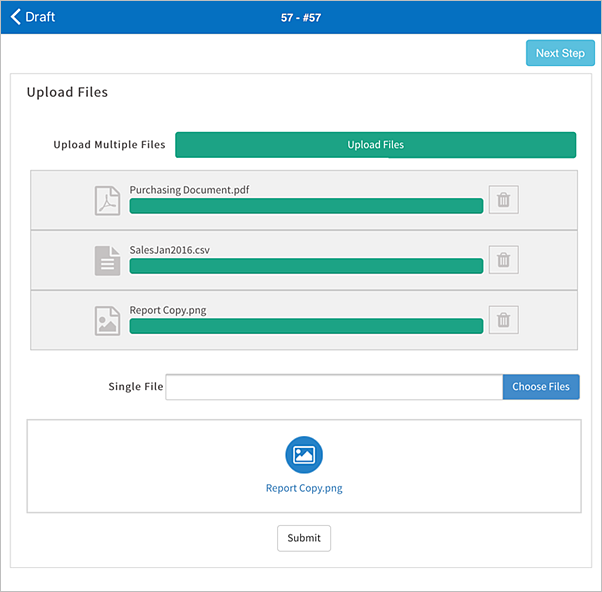Screen dimensions: 602x592
Task: Click the grey image icon for Report Copy.png
Action: pyautogui.click(x=107, y=320)
